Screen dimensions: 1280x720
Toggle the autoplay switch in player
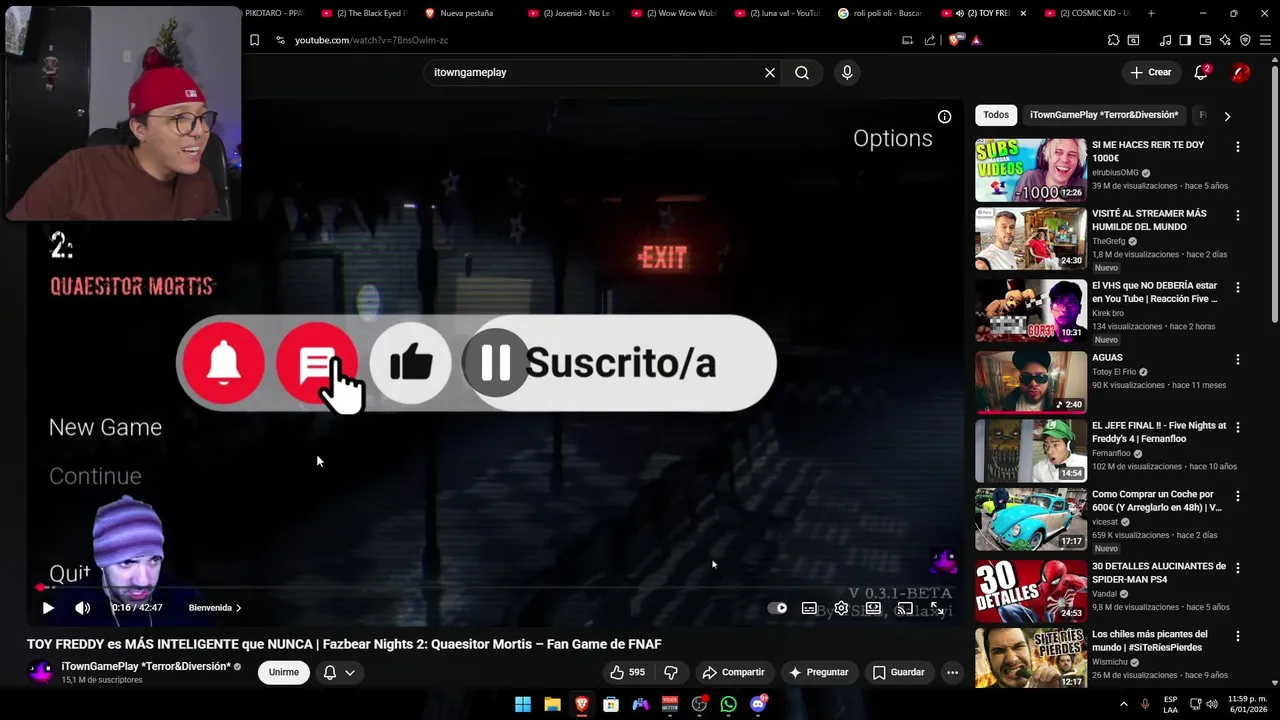pyautogui.click(x=777, y=608)
